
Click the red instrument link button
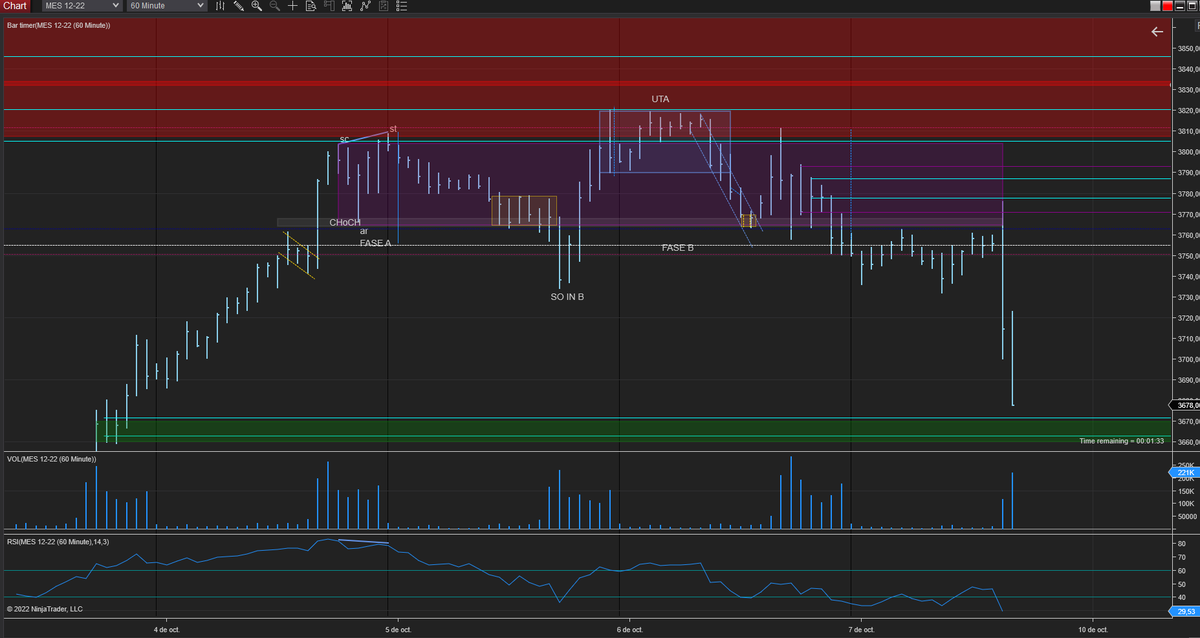1168,6
